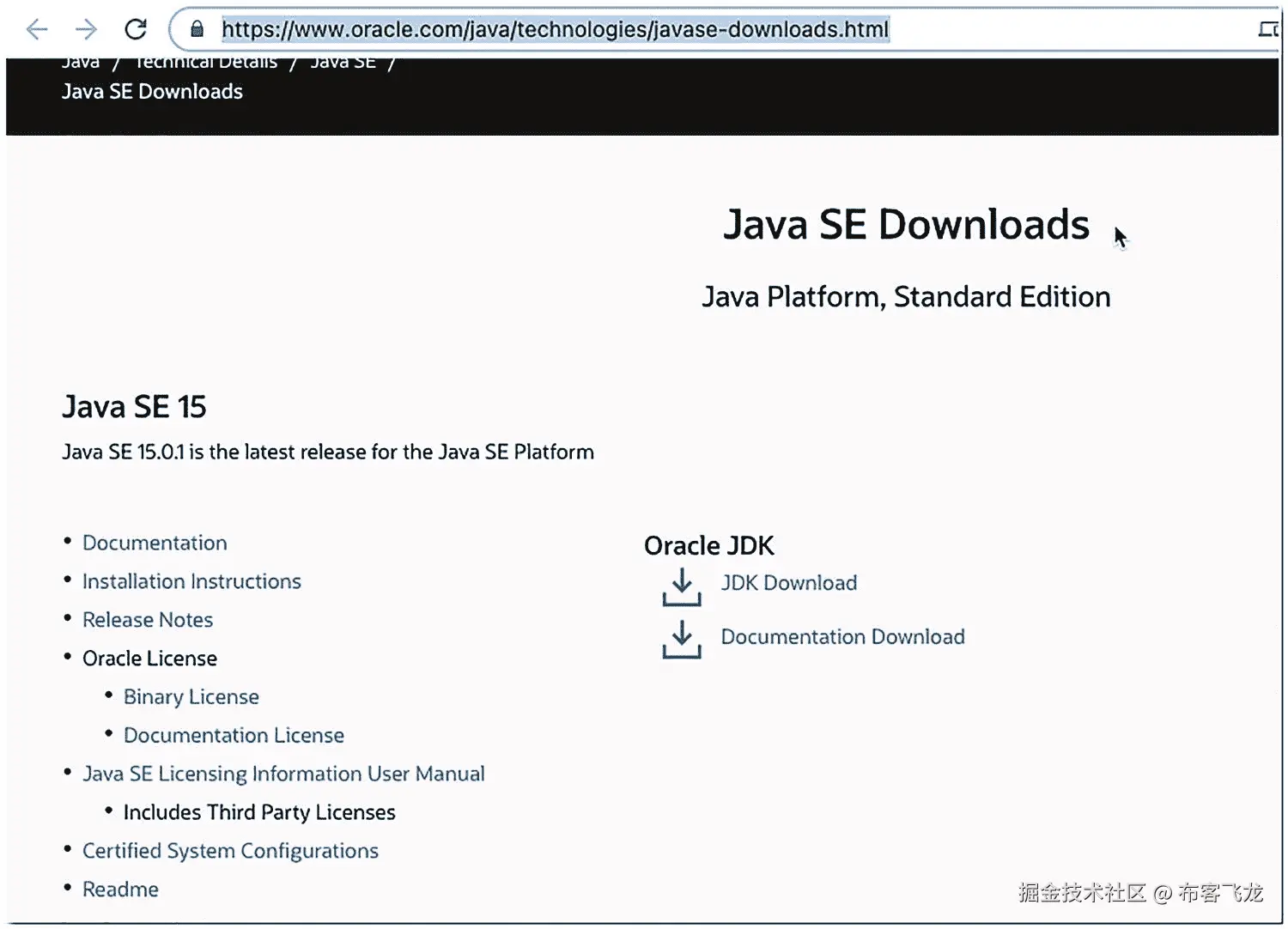Open the Readme link

(x=120, y=890)
